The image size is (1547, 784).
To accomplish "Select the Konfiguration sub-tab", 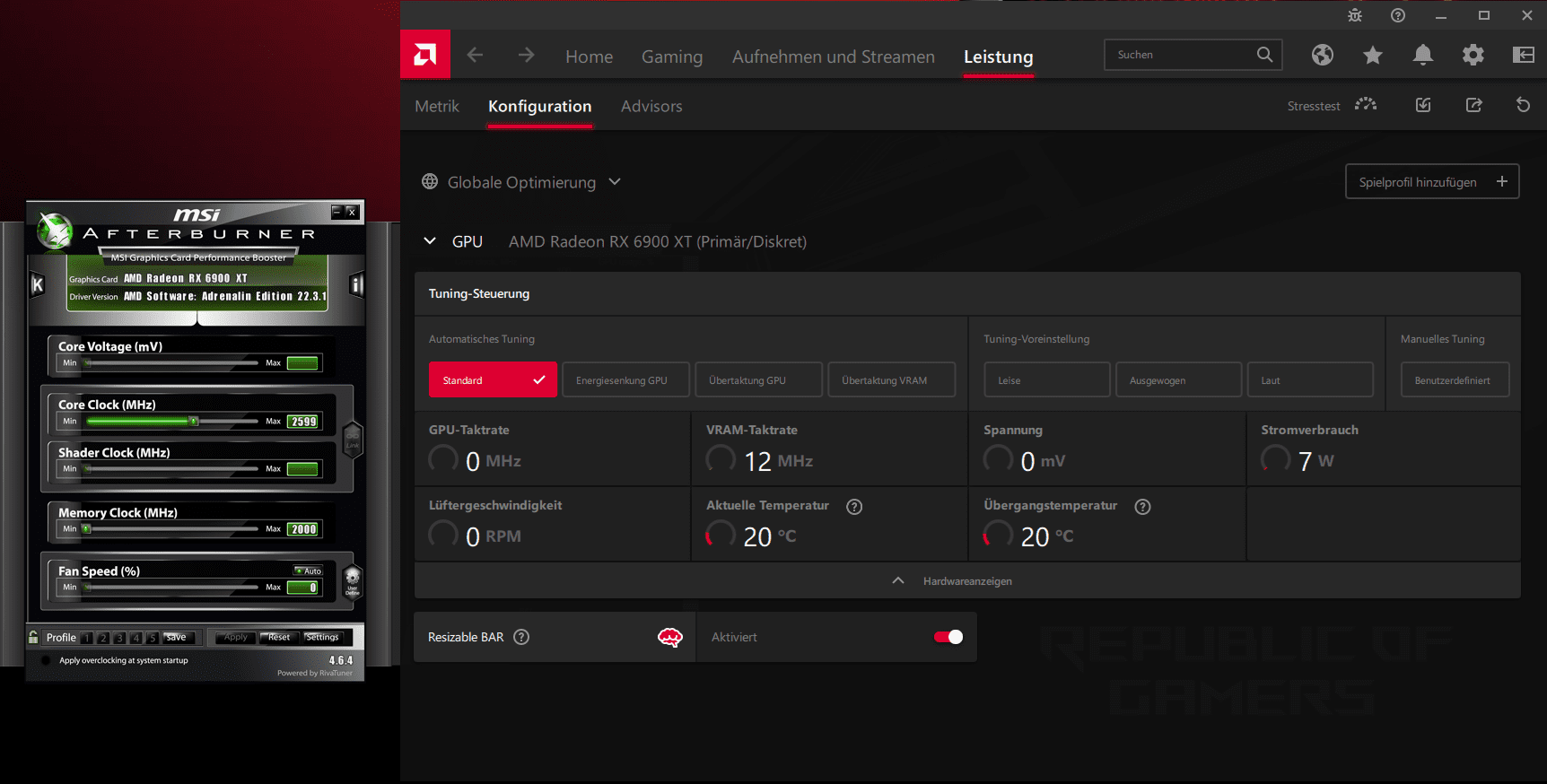I will tap(539, 106).
